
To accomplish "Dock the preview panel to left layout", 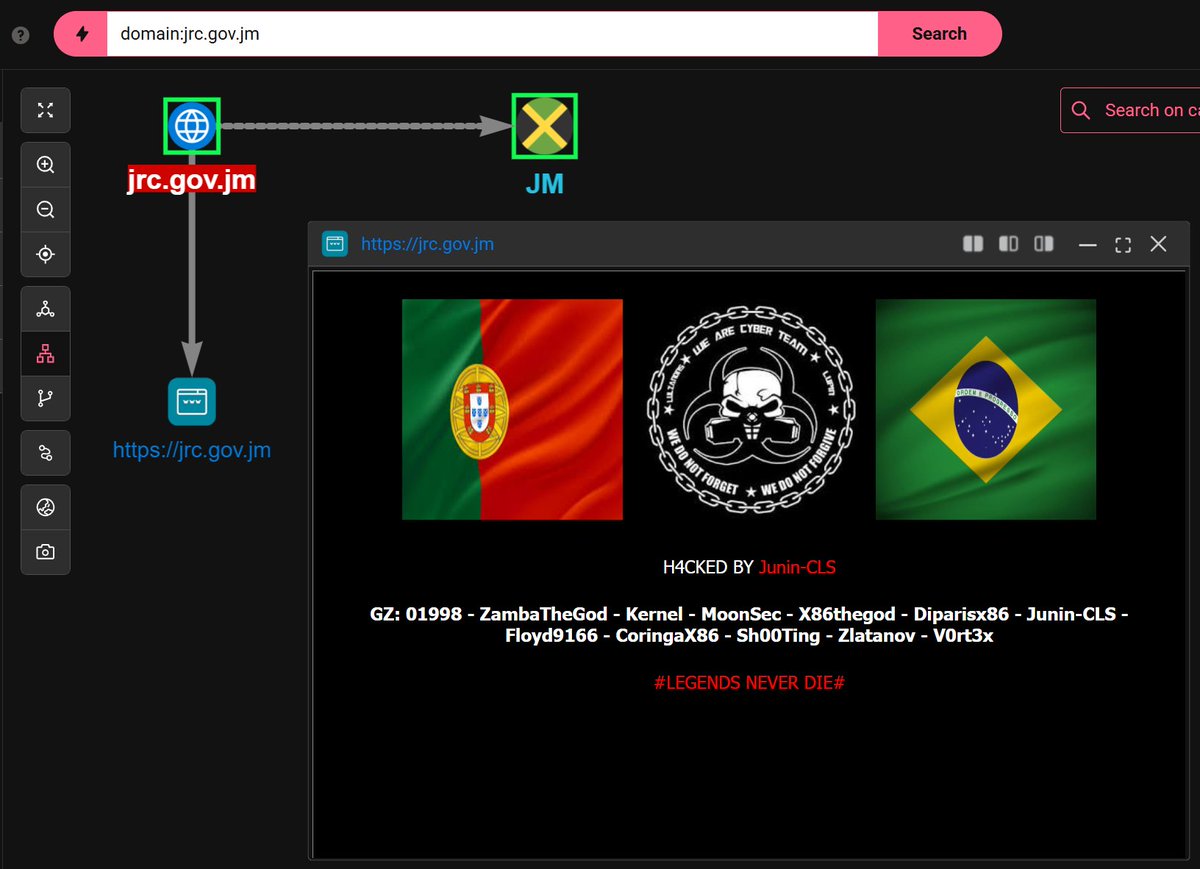I will pyautogui.click(x=973, y=244).
